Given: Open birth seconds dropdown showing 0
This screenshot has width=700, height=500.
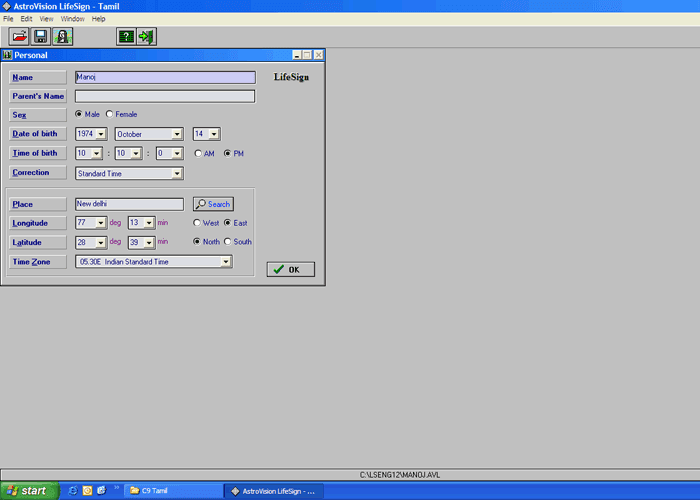Looking at the screenshot, I should tap(177, 154).
